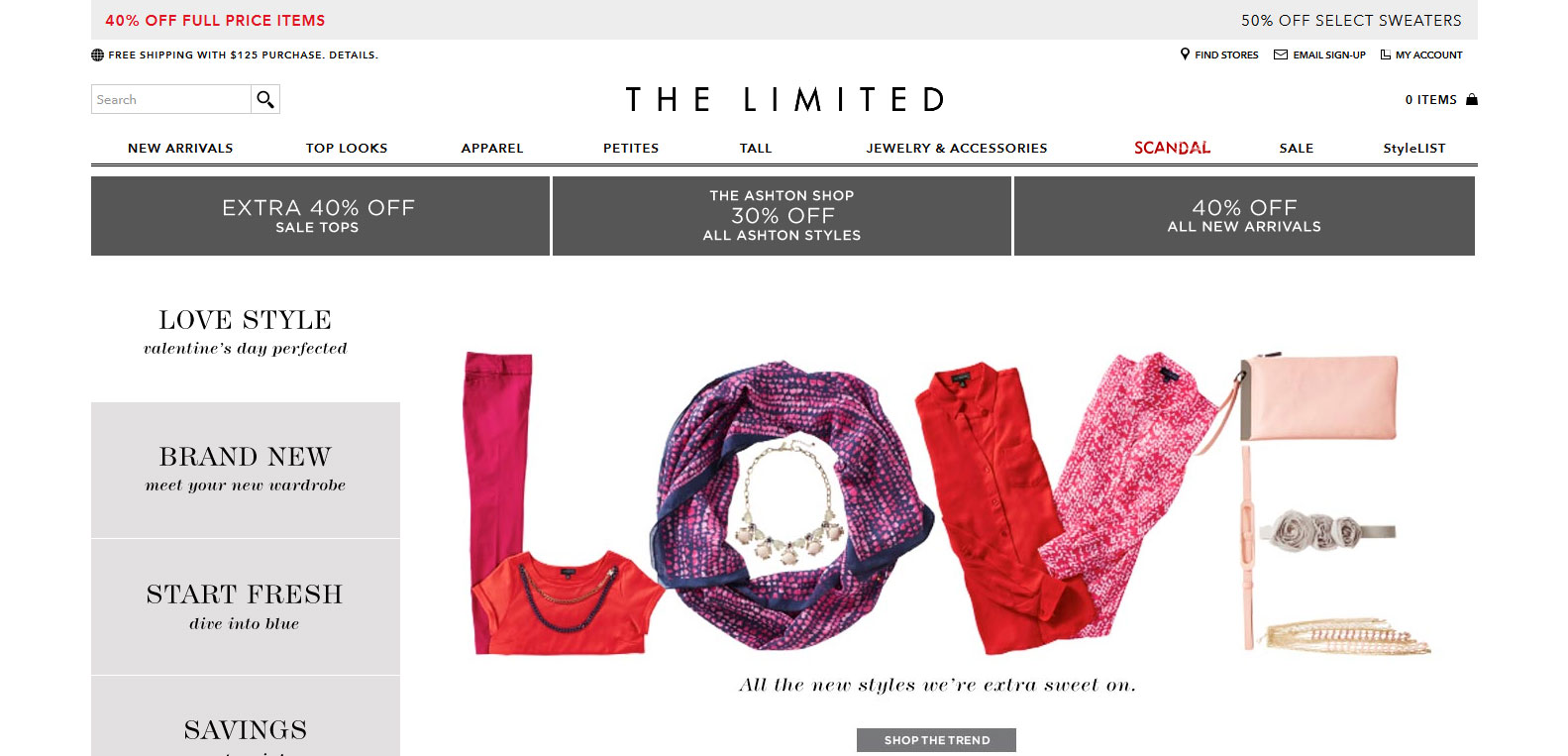Open the Sale menu item
Image resolution: width=1568 pixels, height=756 pixels.
click(1297, 148)
